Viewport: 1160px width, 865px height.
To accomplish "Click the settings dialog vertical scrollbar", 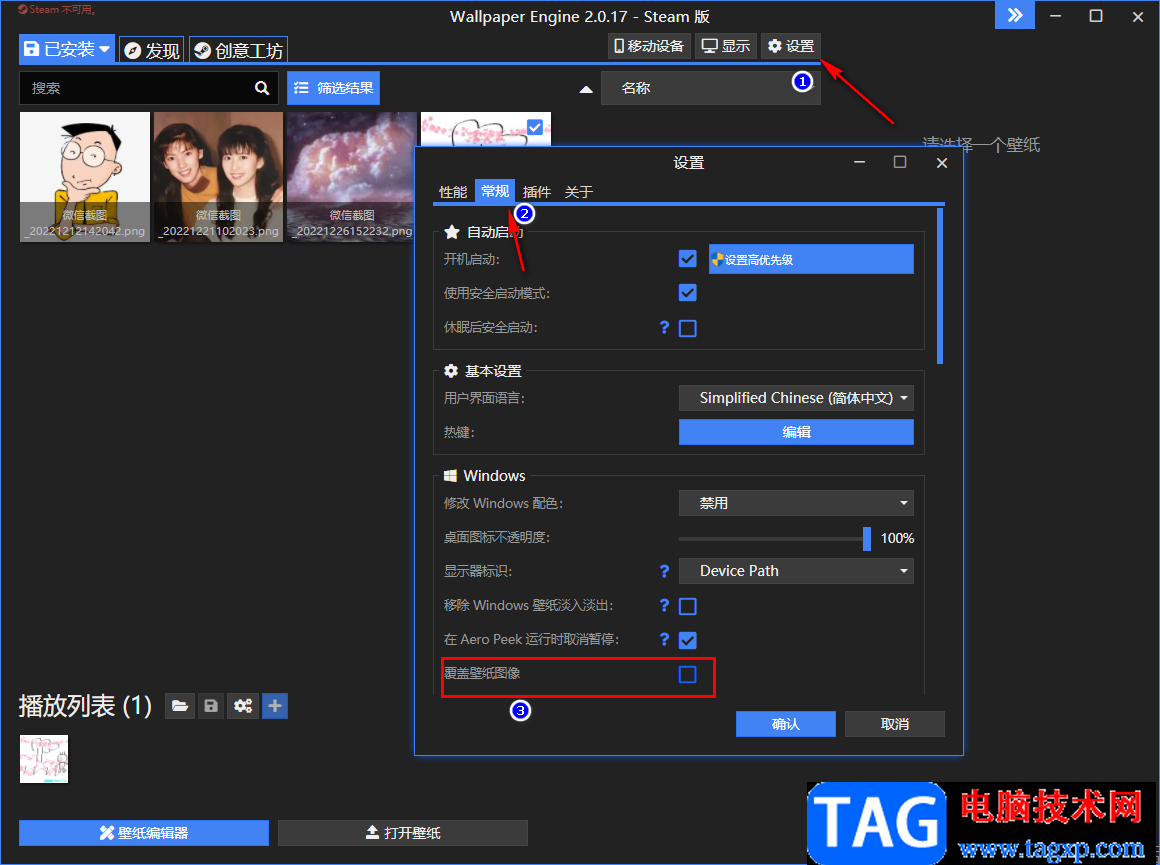I will click(x=940, y=286).
